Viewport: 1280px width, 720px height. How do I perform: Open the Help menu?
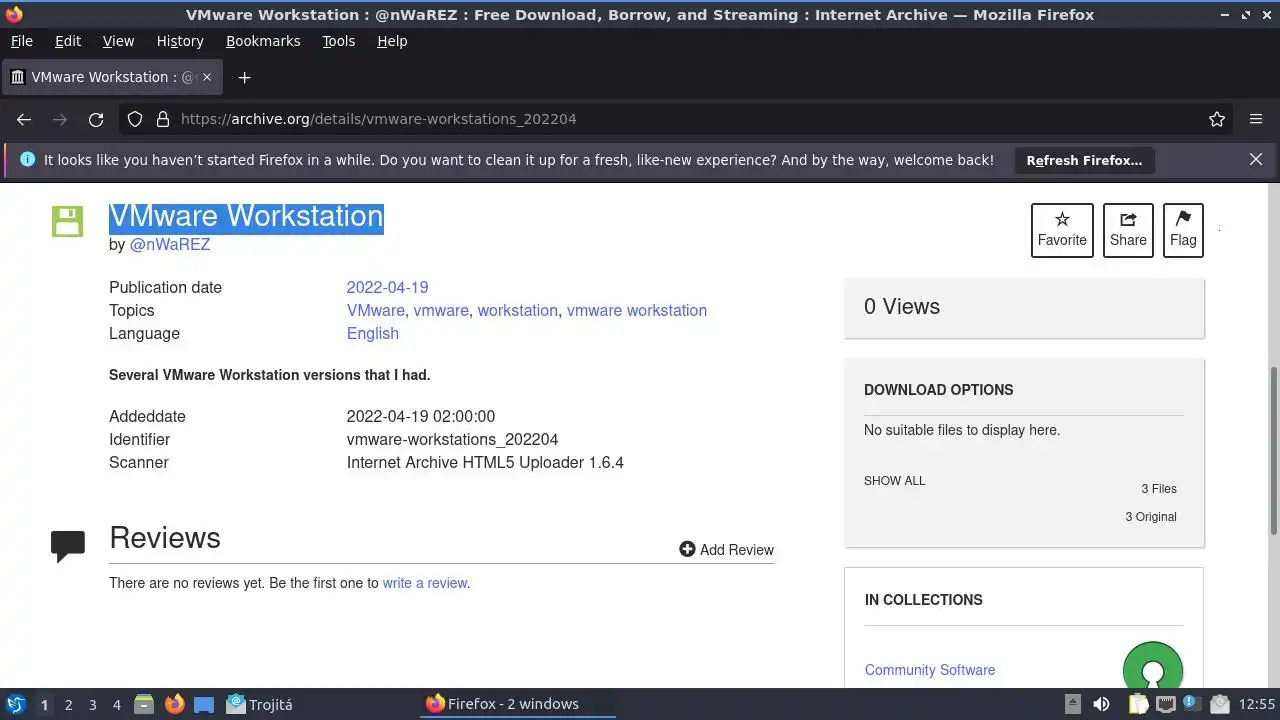pos(392,41)
